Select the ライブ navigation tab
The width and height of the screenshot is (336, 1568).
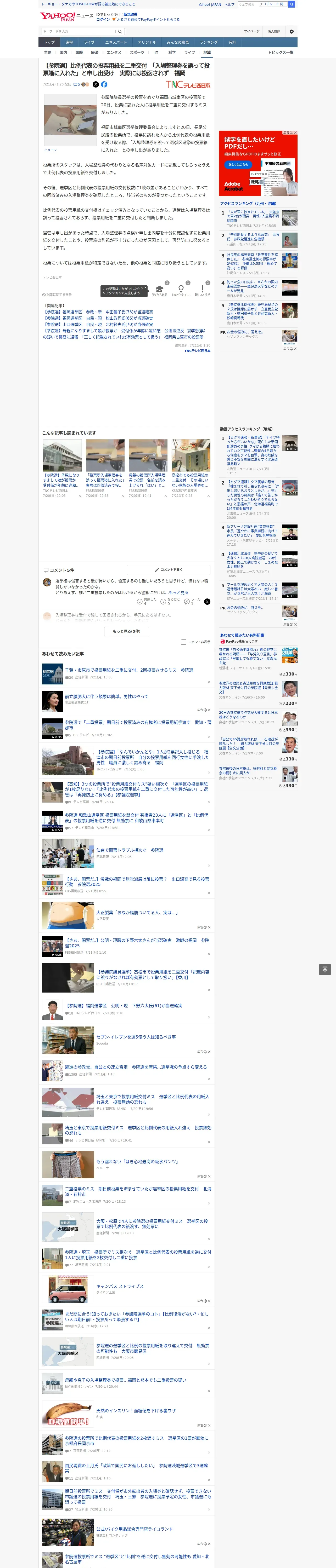pos(89,42)
